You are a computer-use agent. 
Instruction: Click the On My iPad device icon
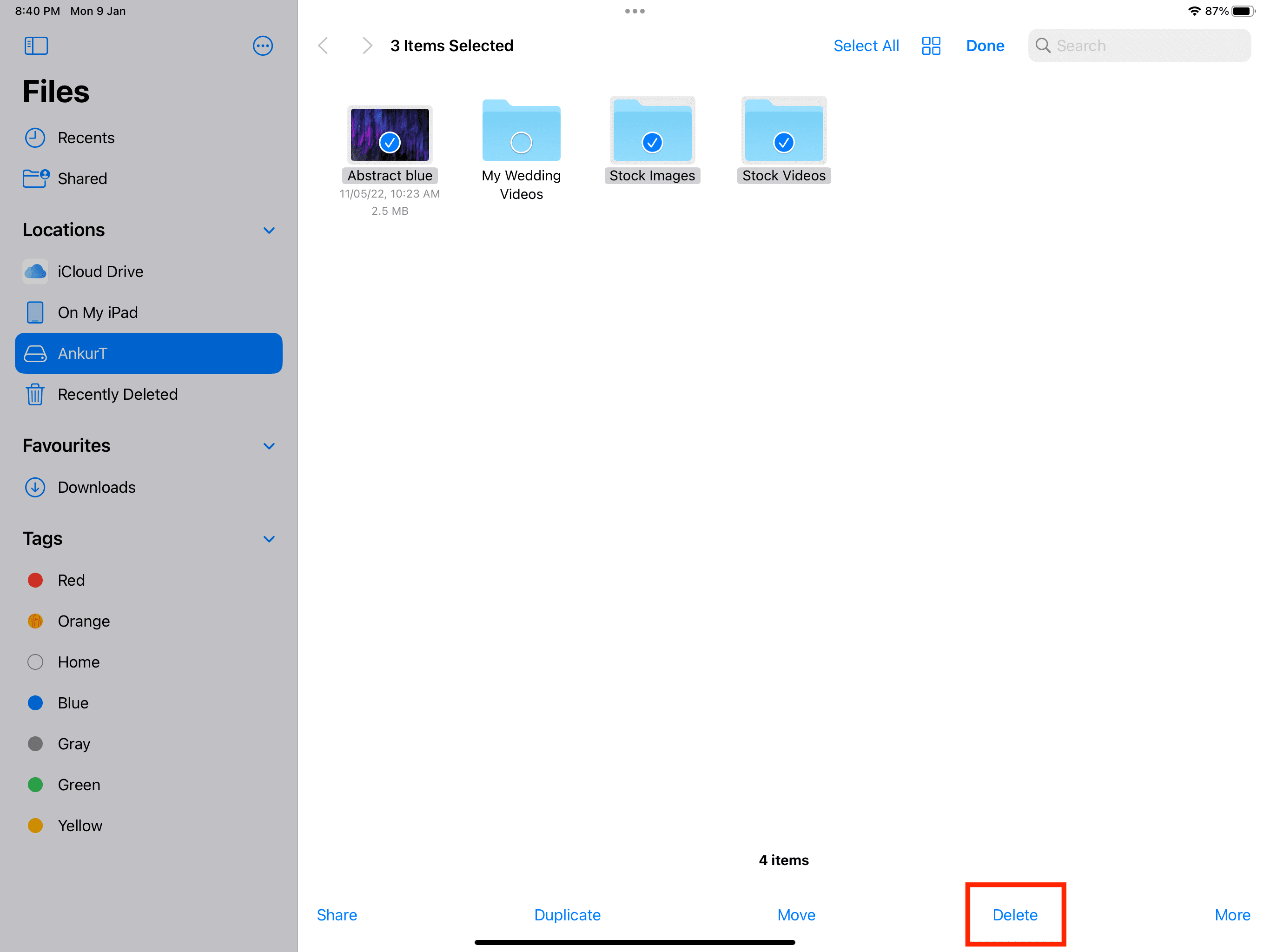pos(35,312)
